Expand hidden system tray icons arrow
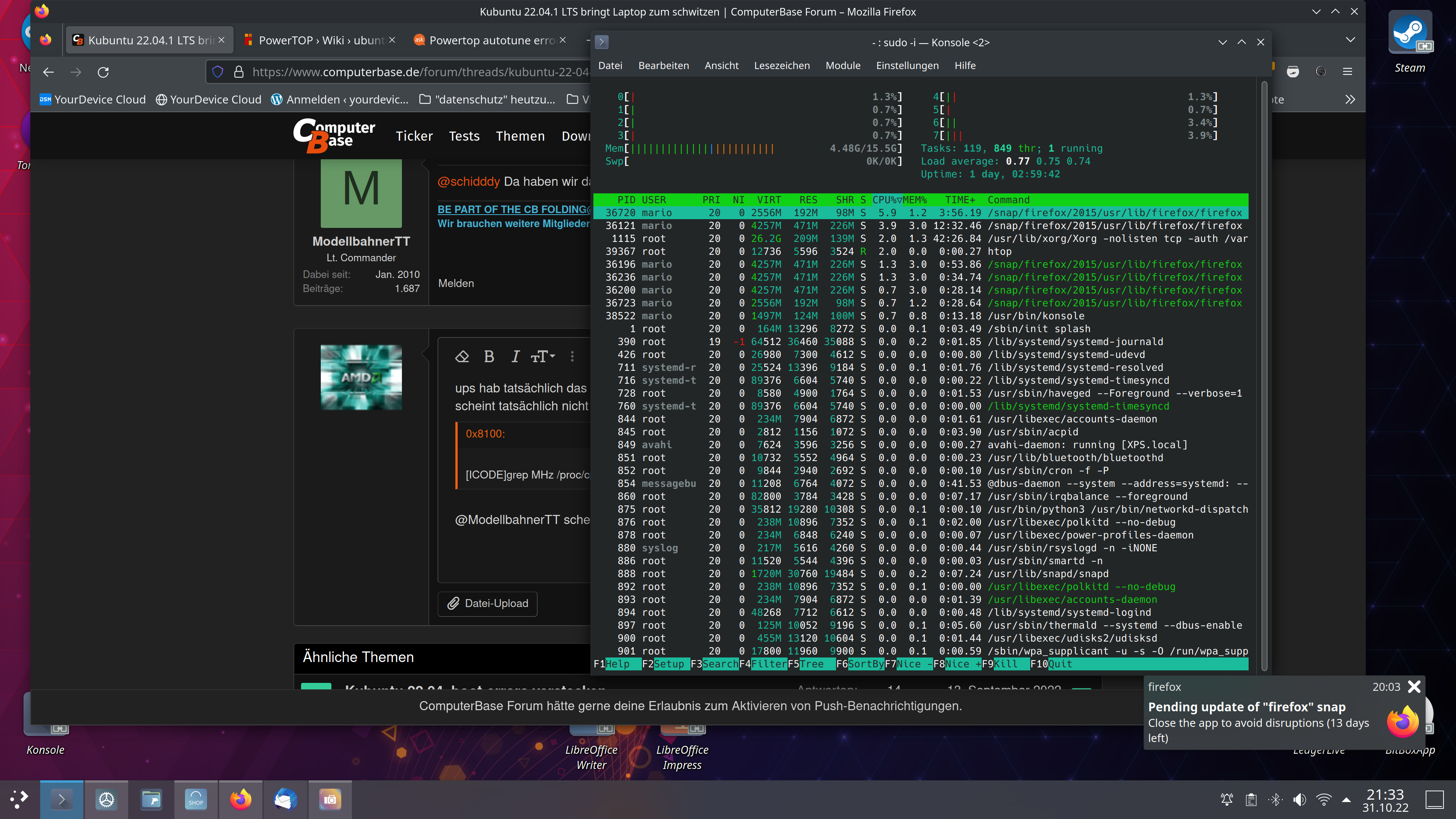 [1346, 799]
